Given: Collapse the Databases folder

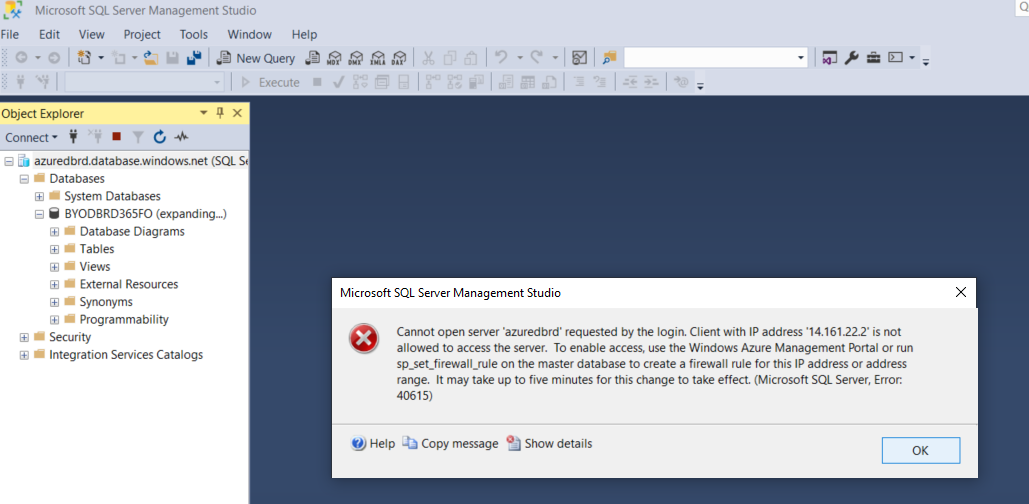Looking at the screenshot, I should [x=24, y=178].
